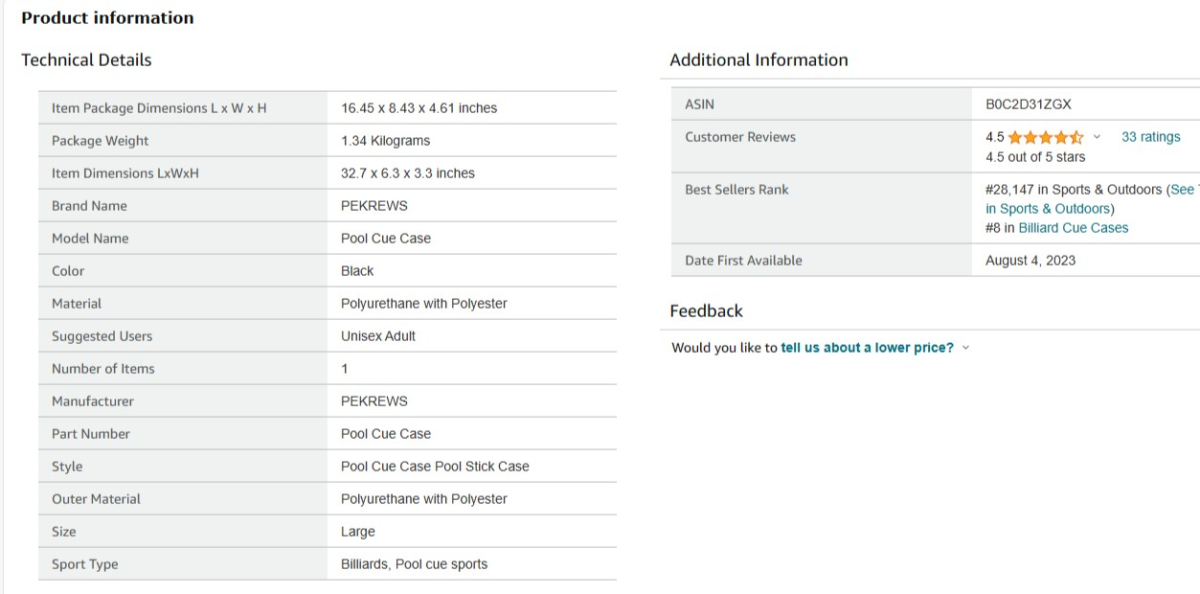Click 'tell us about a lower price?' link
The width and height of the screenshot is (1200, 594).
point(867,348)
